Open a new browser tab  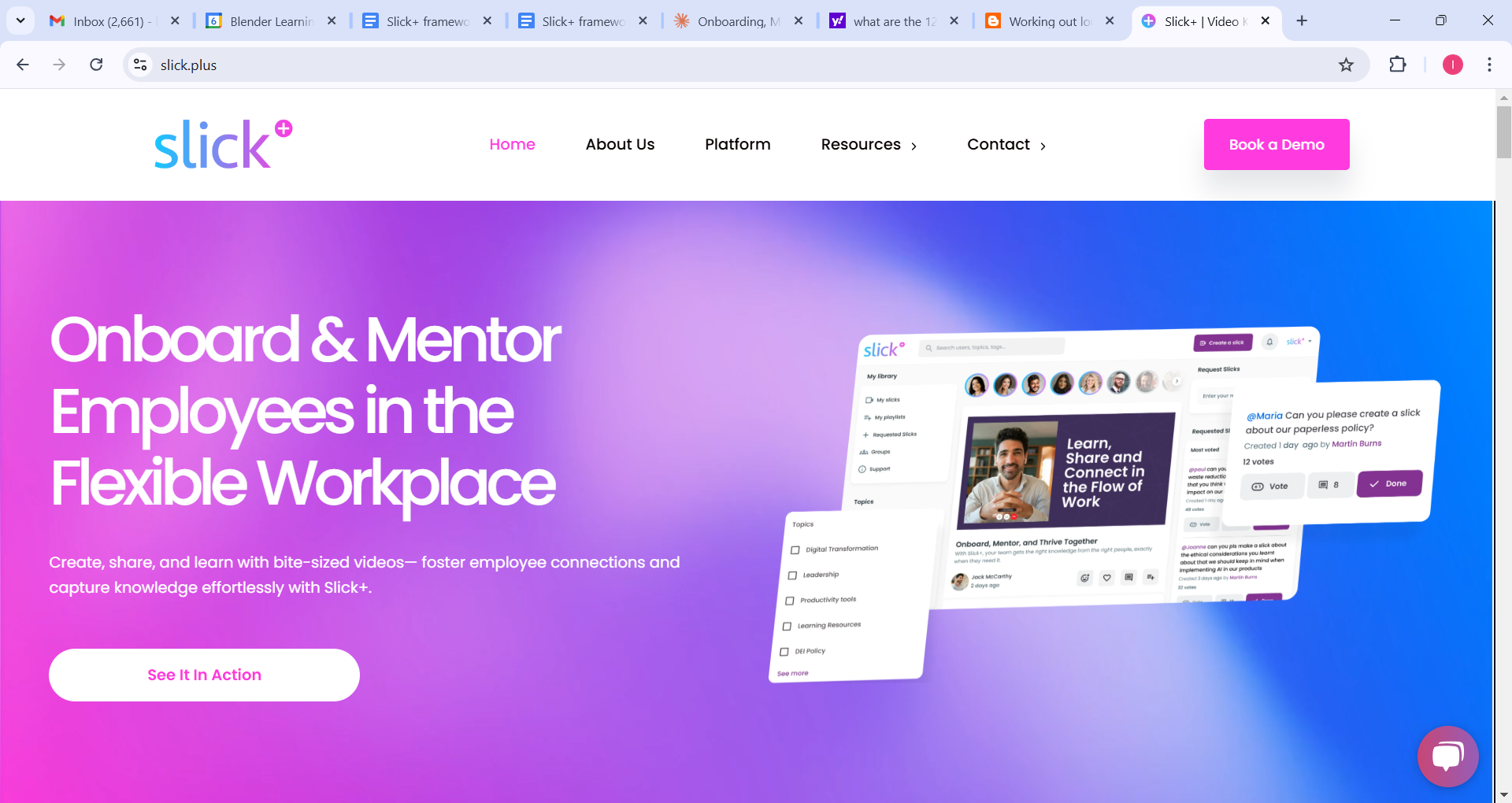[1302, 21]
